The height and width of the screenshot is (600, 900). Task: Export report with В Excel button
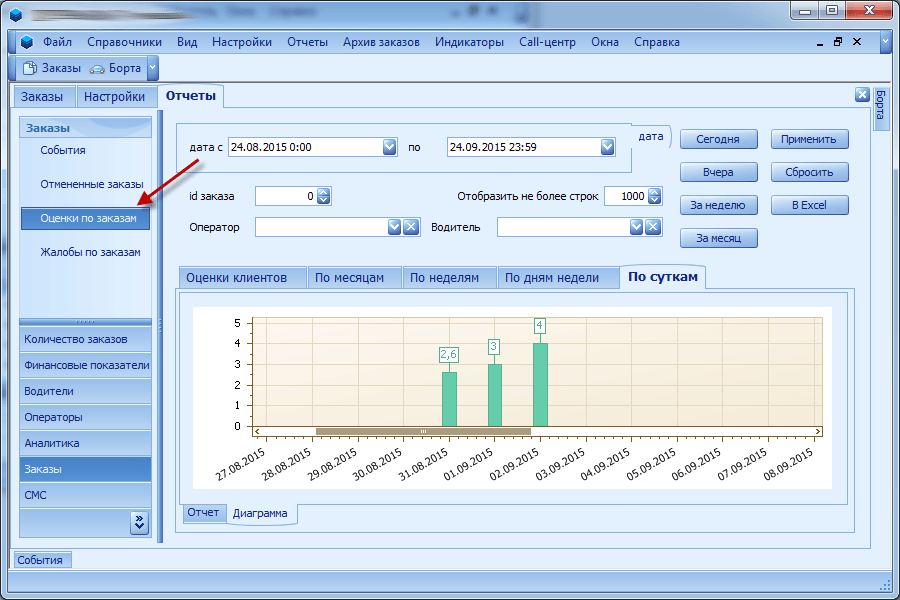809,205
